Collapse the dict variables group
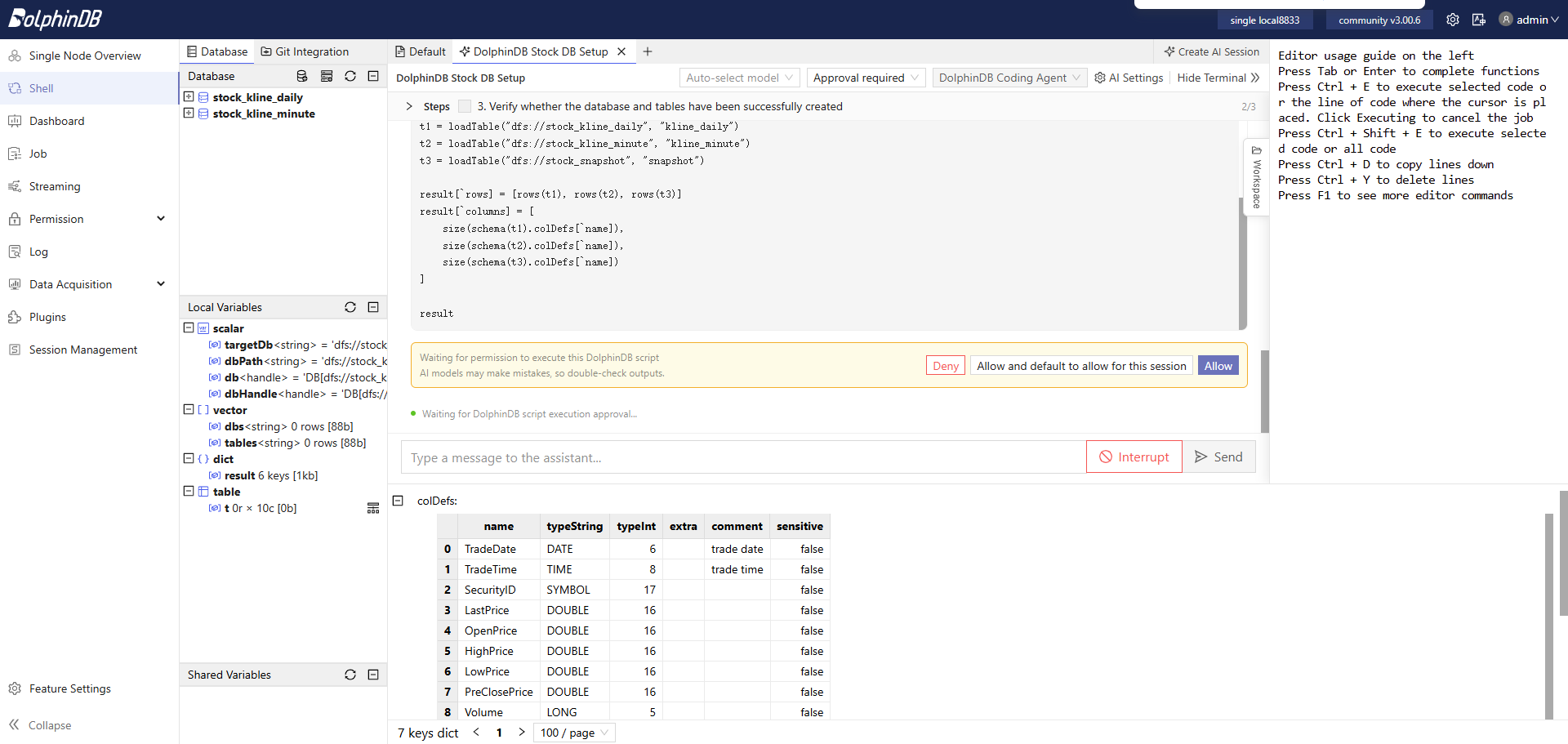1568x744 pixels. 189,458
